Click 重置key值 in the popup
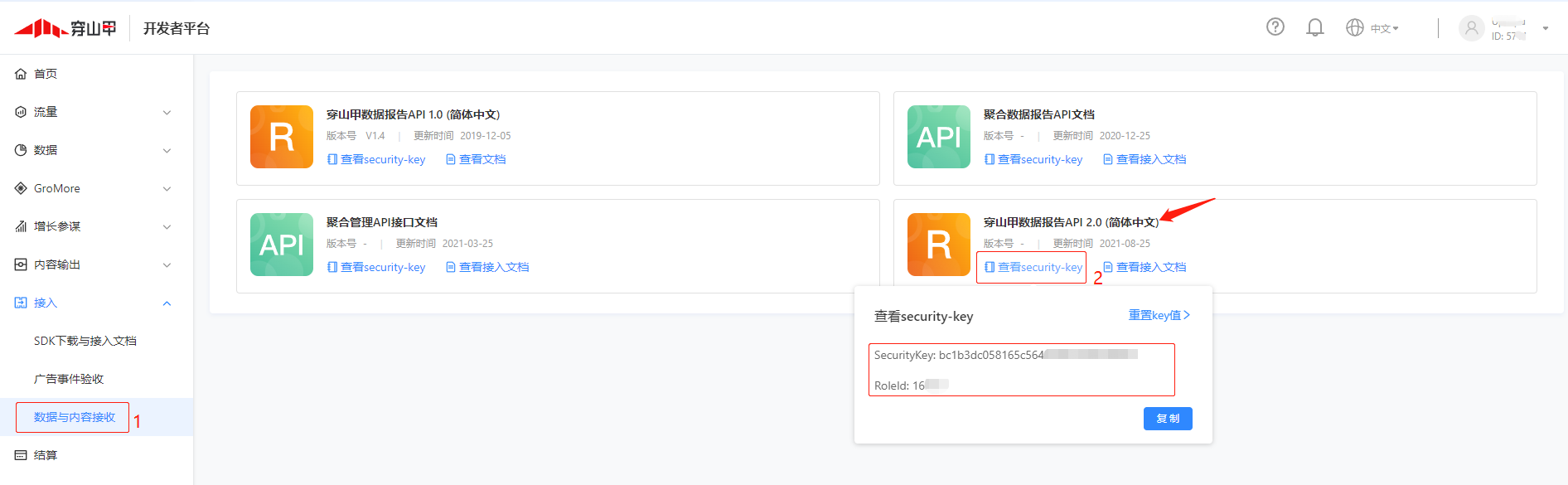The height and width of the screenshot is (485, 1568). [x=1159, y=315]
